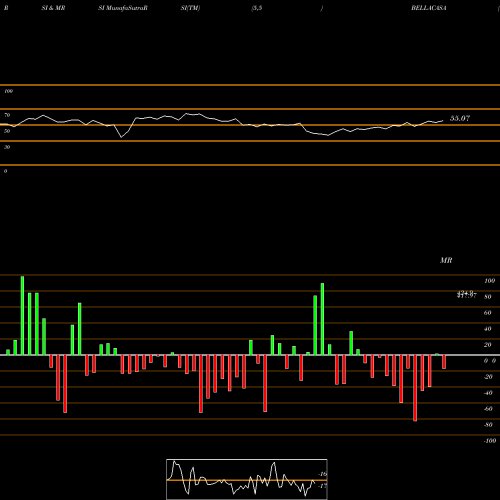Click the BELLACASA ticker label
Image resolution: width=500 pixels, height=500 pixels.
coord(429,8)
